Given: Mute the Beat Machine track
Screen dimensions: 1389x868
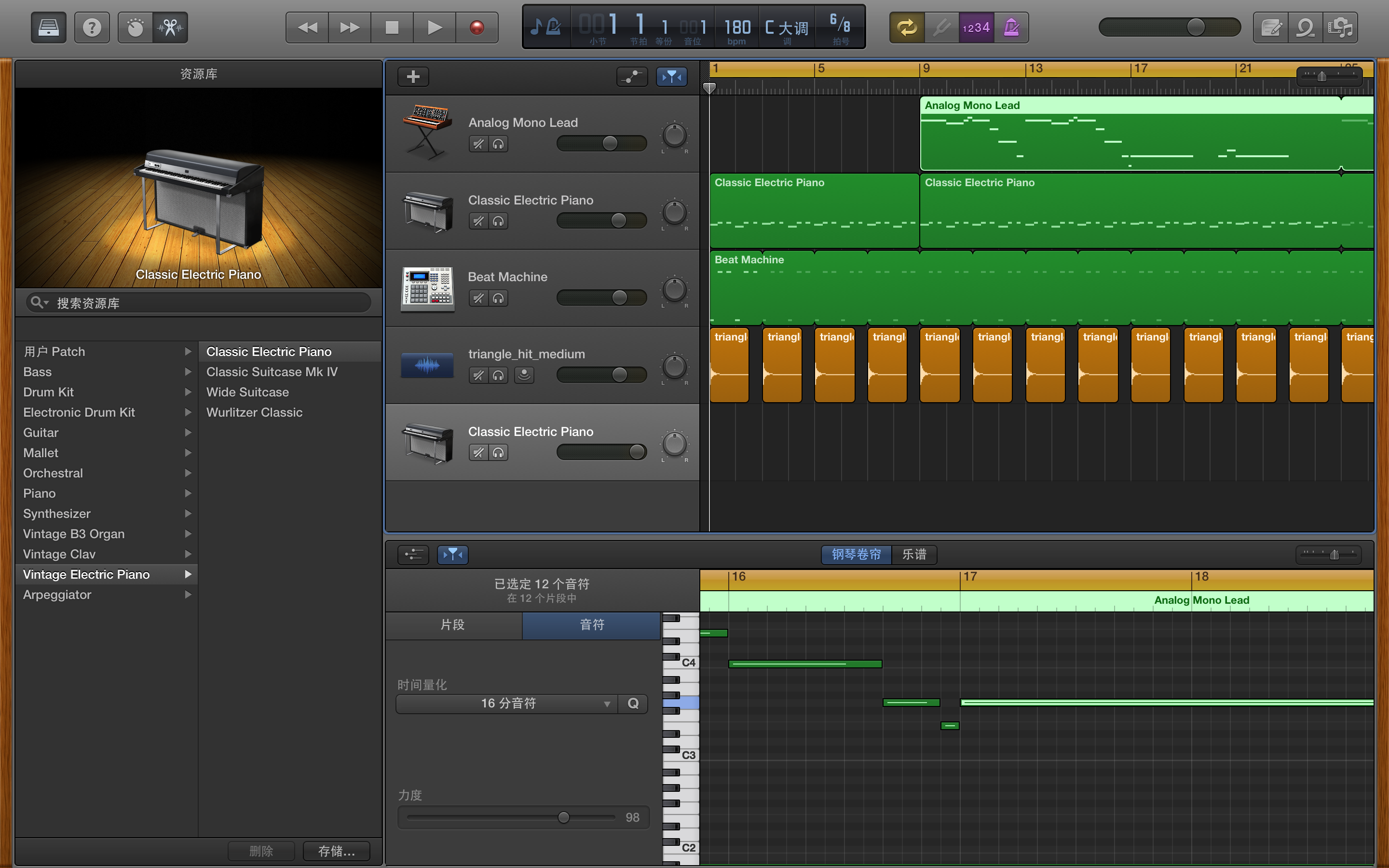Looking at the screenshot, I should (x=478, y=298).
